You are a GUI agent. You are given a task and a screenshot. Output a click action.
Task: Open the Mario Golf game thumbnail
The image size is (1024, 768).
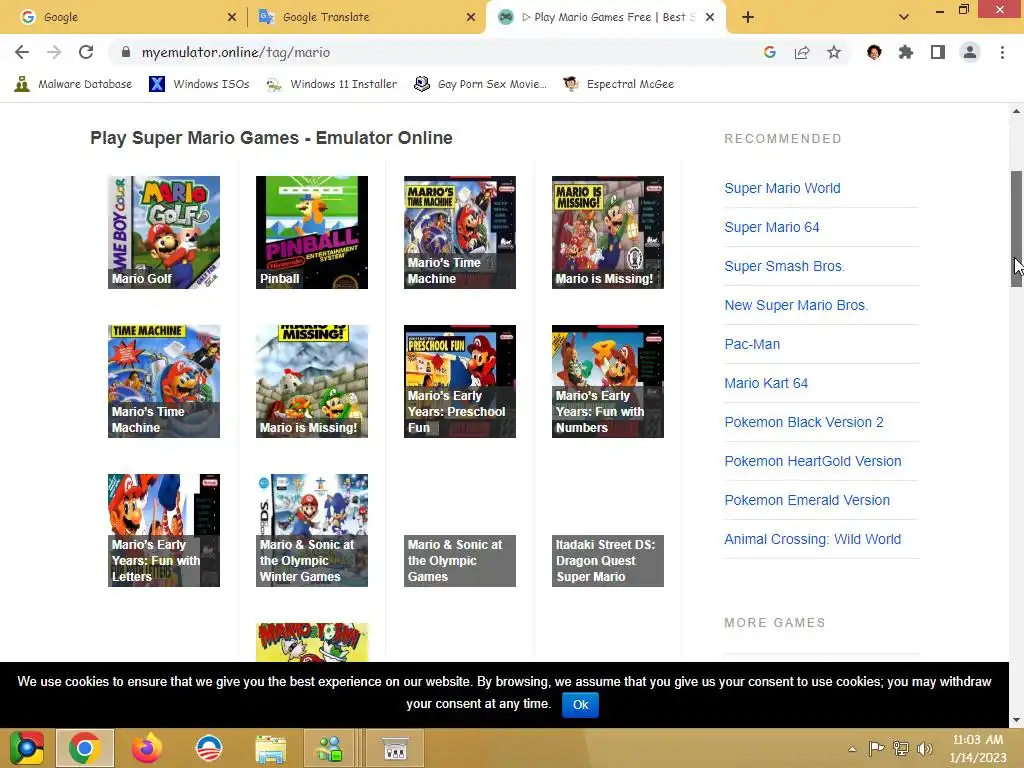pyautogui.click(x=164, y=232)
